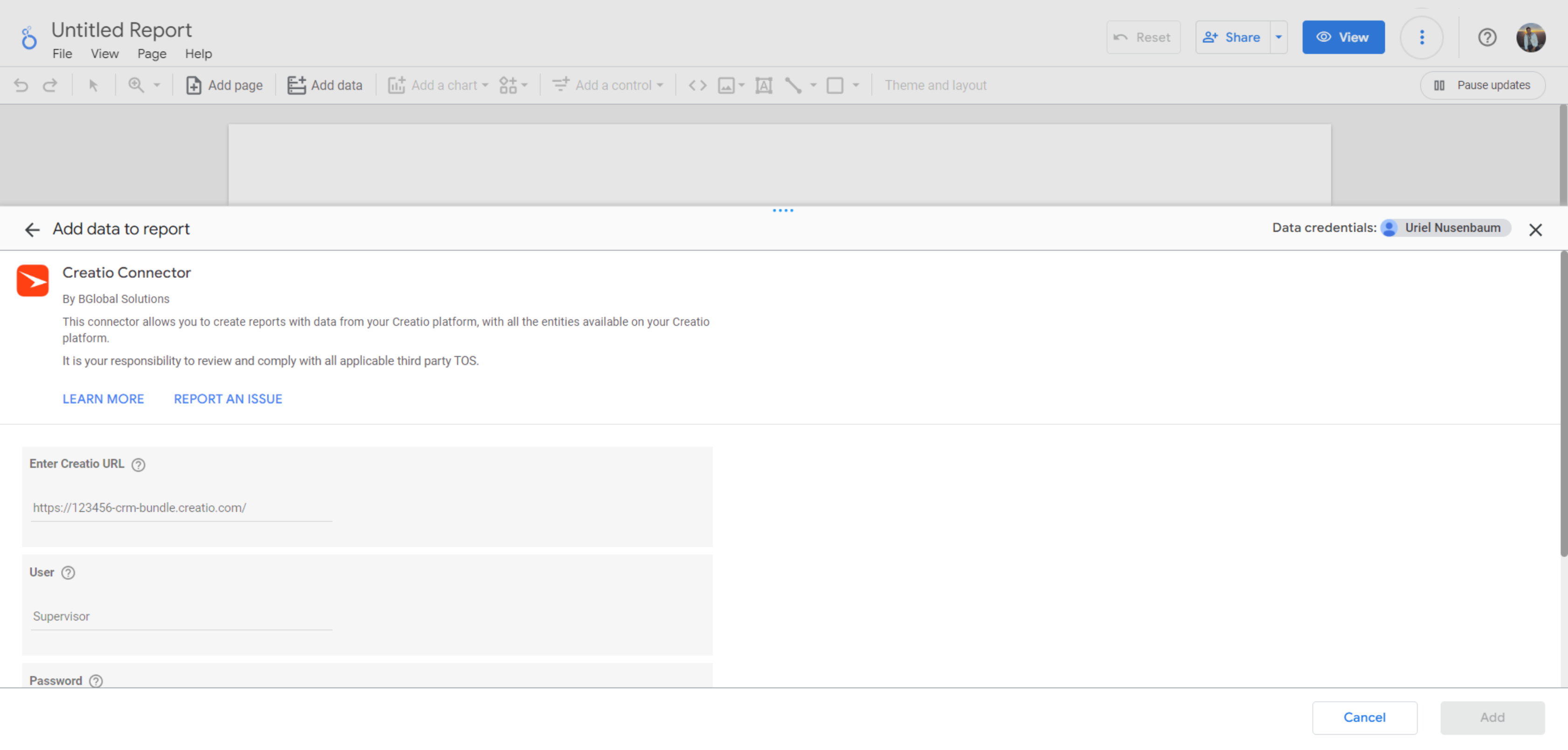
Task: Click Add page in toolbar
Action: [224, 85]
